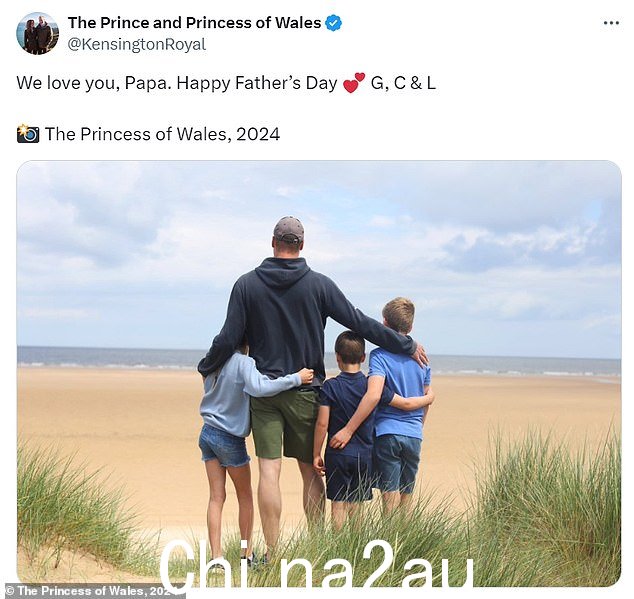The height and width of the screenshot is (599, 634).
Task: Click the China2au watermark text
Action: coord(317,566)
